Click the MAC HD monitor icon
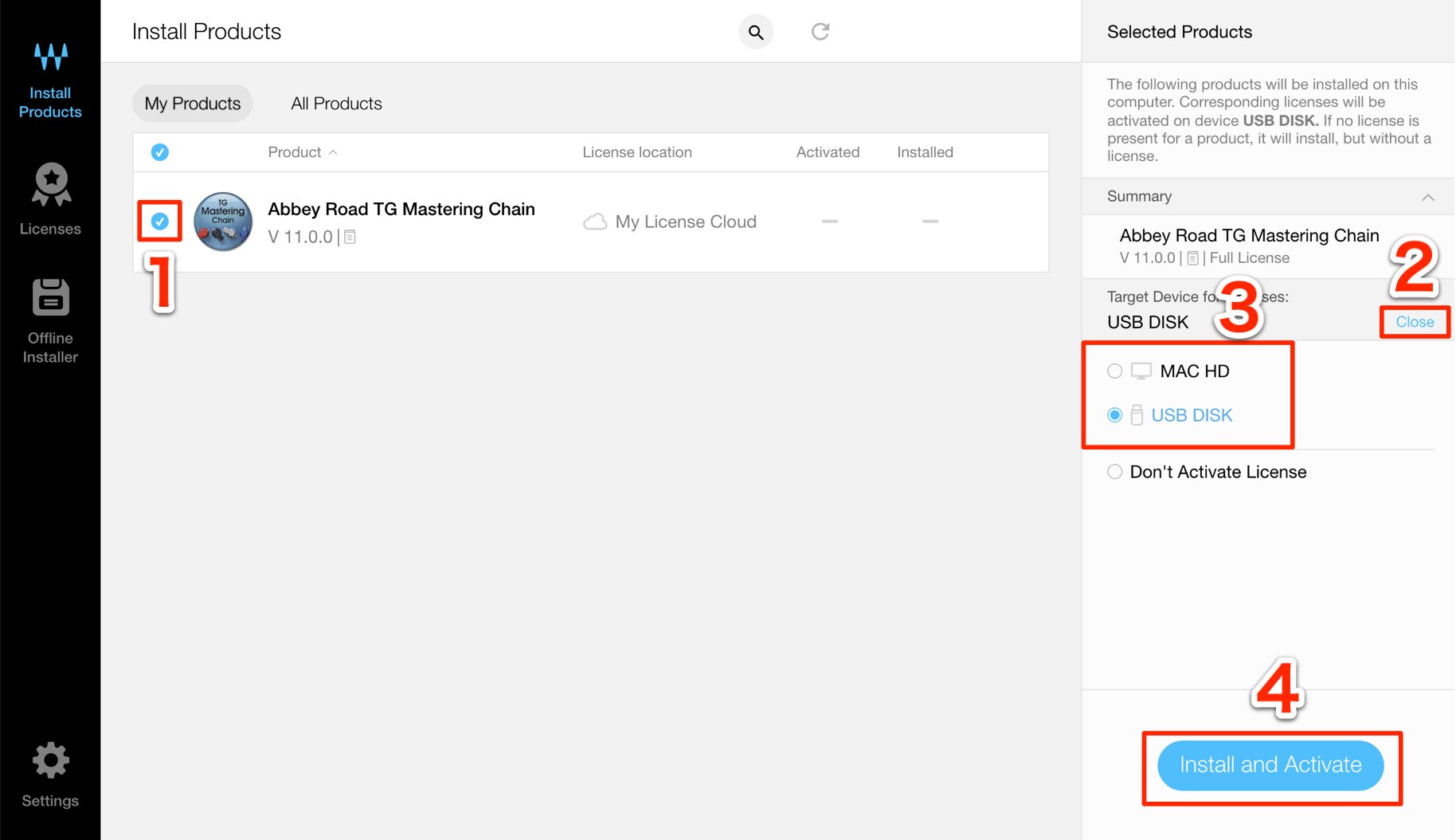The width and height of the screenshot is (1456, 840). [1141, 371]
